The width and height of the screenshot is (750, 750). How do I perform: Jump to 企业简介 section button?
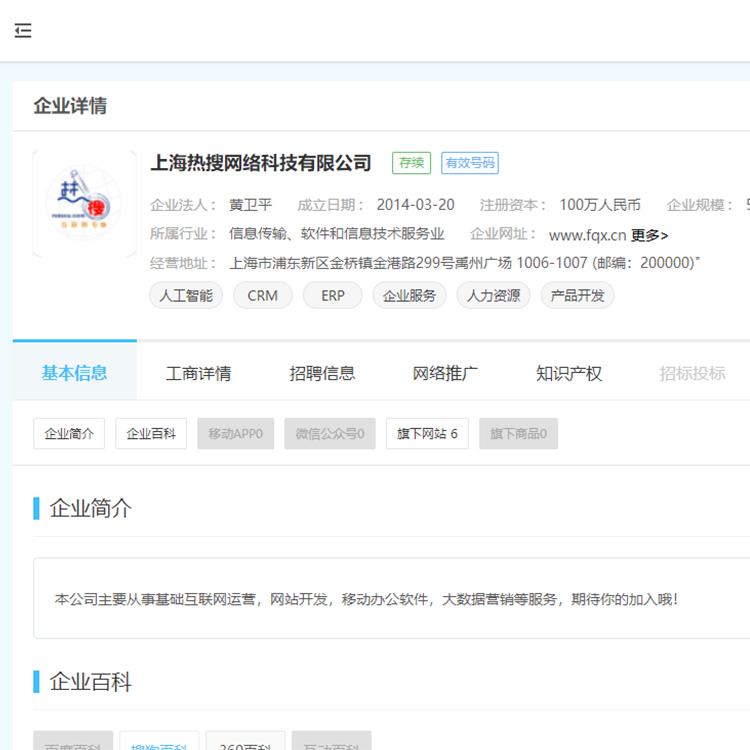69,433
